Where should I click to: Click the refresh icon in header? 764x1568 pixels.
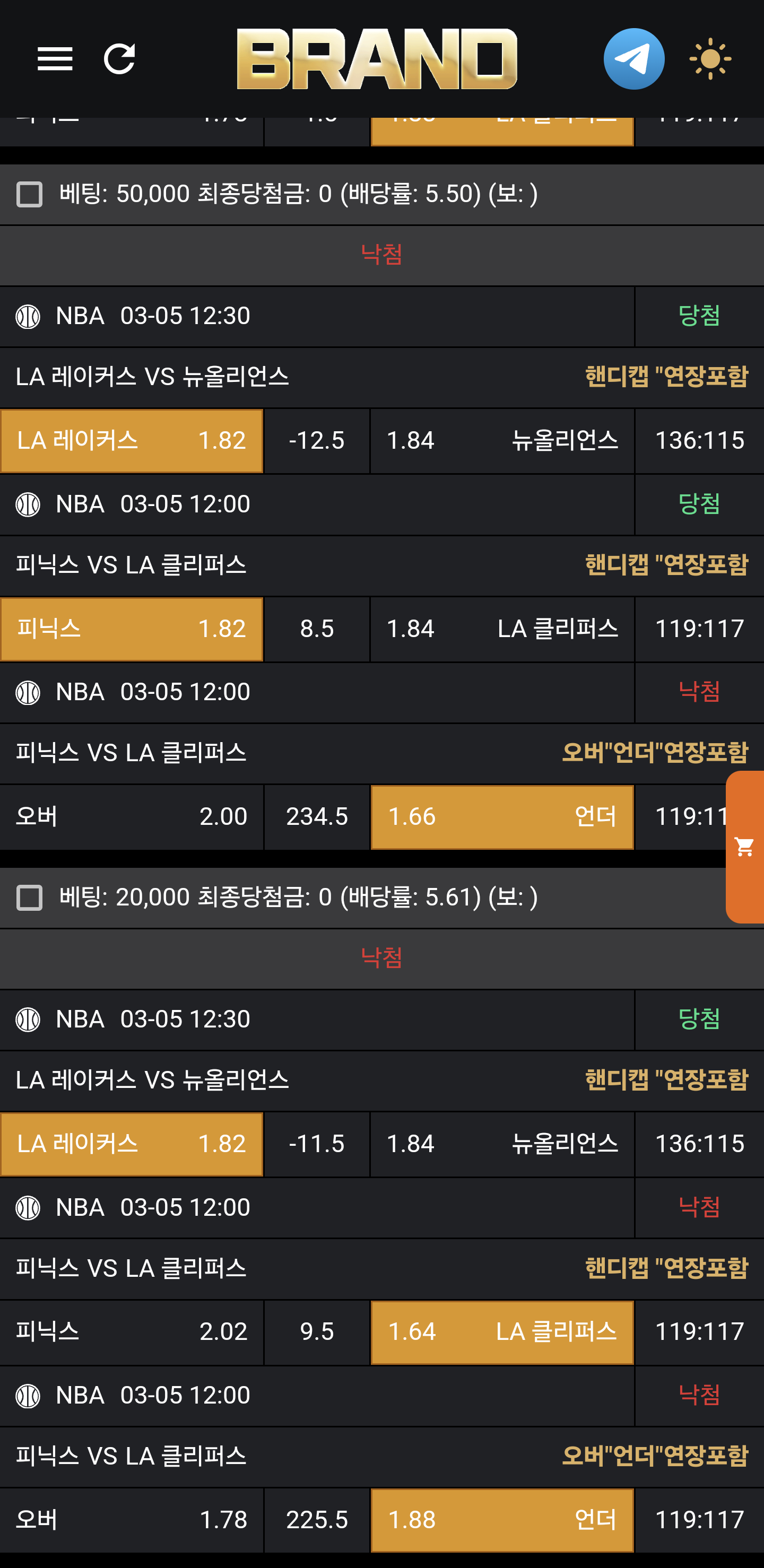(119, 59)
